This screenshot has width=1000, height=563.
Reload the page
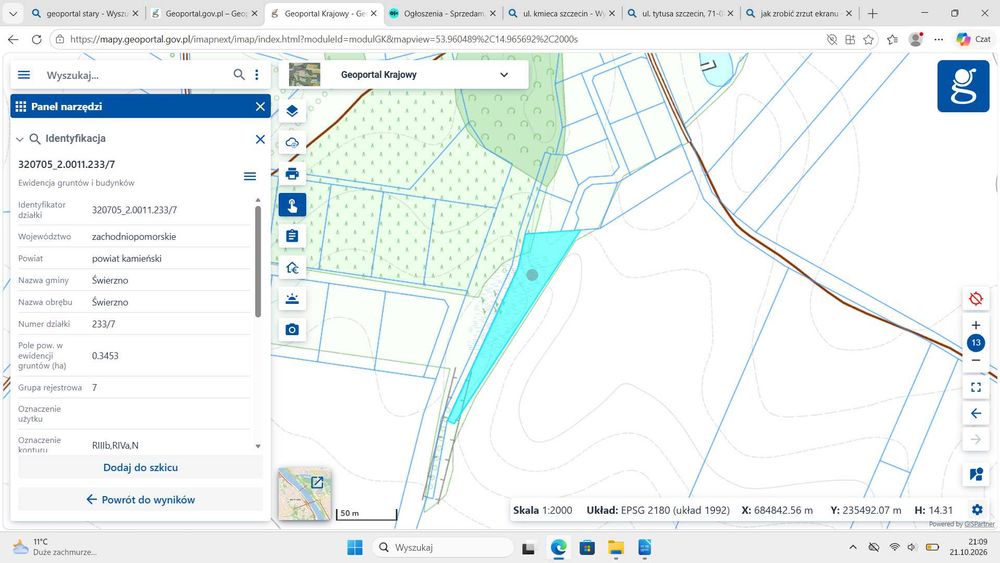(36, 40)
